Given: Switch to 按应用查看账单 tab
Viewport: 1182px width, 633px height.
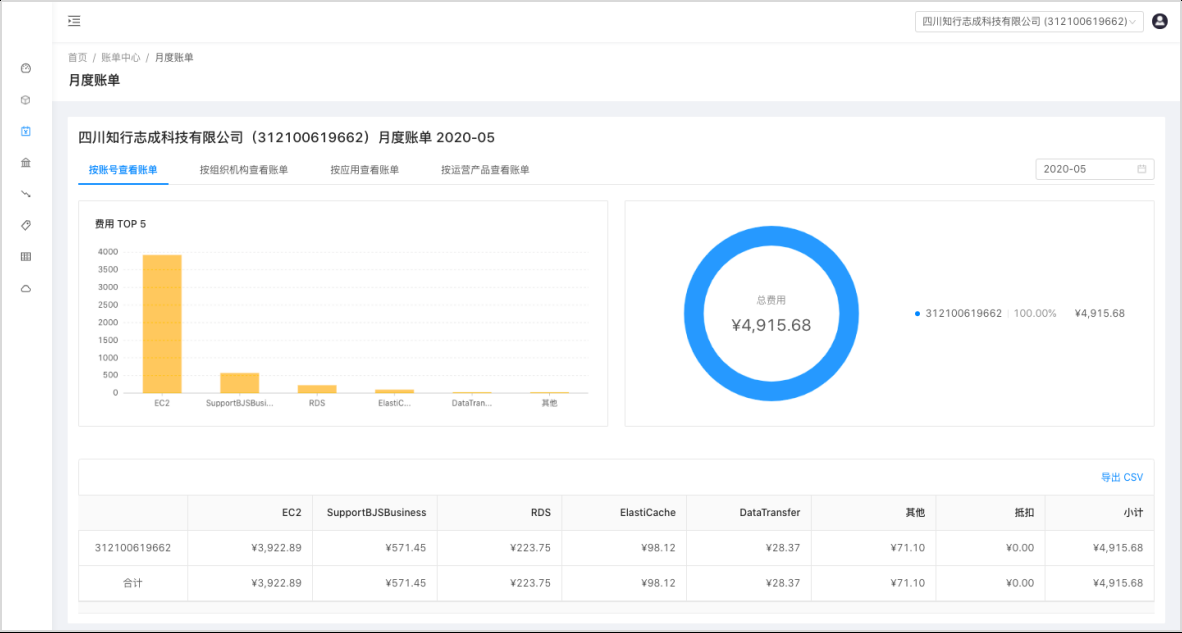Looking at the screenshot, I should (x=364, y=169).
